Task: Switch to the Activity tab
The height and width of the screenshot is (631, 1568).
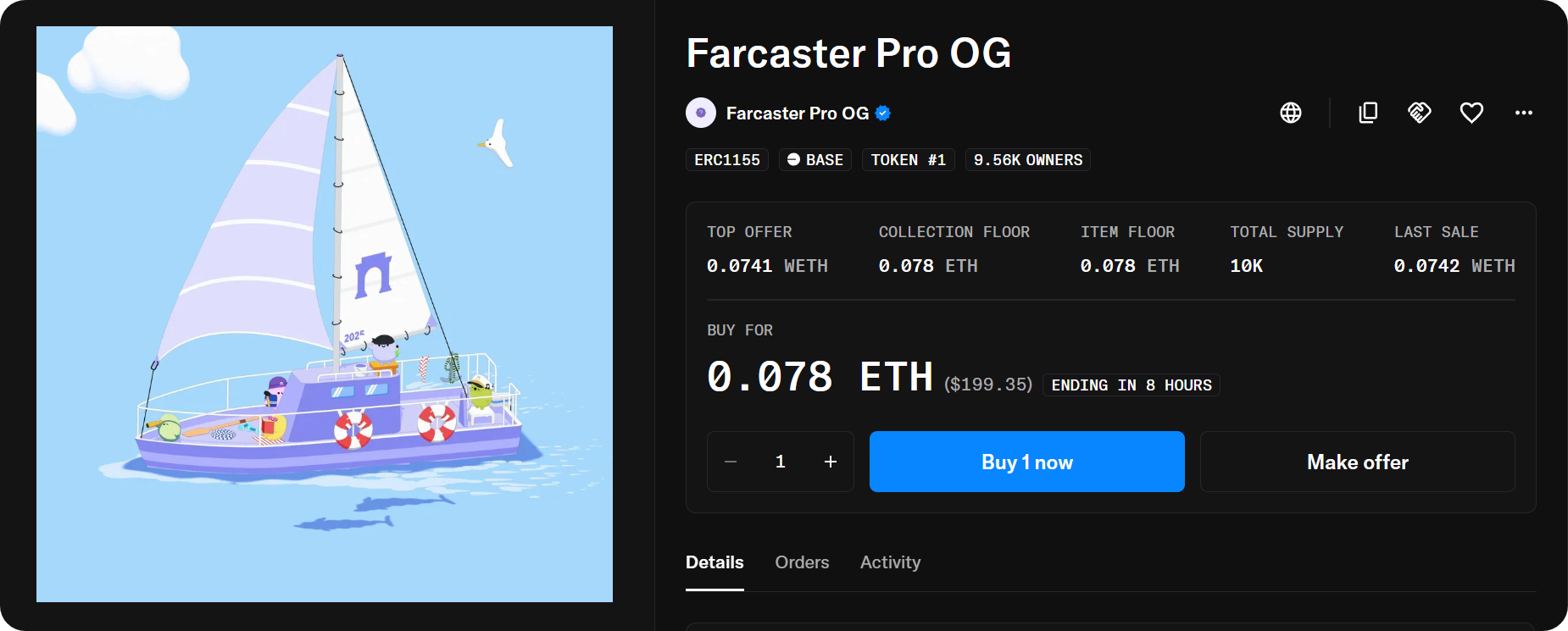Action: pyautogui.click(x=890, y=562)
